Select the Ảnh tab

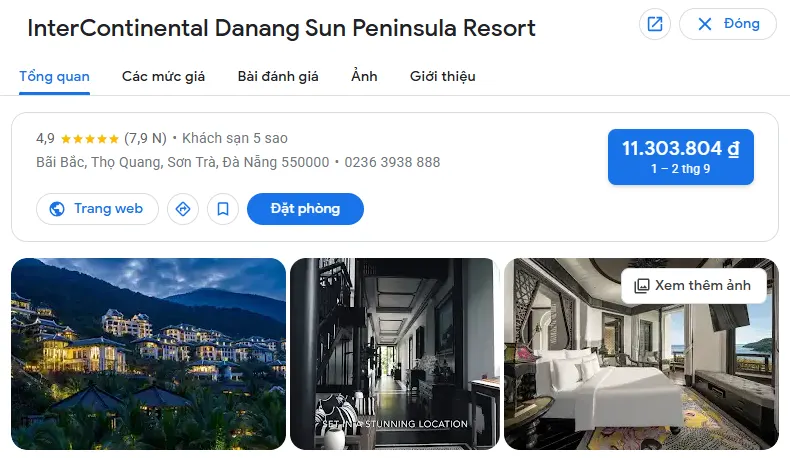(x=364, y=77)
